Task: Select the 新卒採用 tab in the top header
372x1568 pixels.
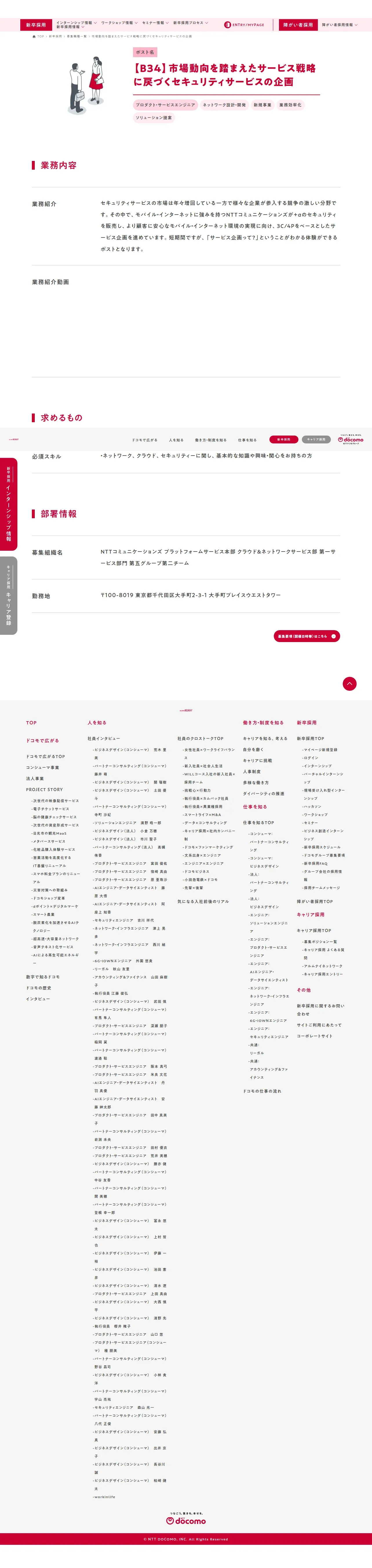Action: [36, 25]
